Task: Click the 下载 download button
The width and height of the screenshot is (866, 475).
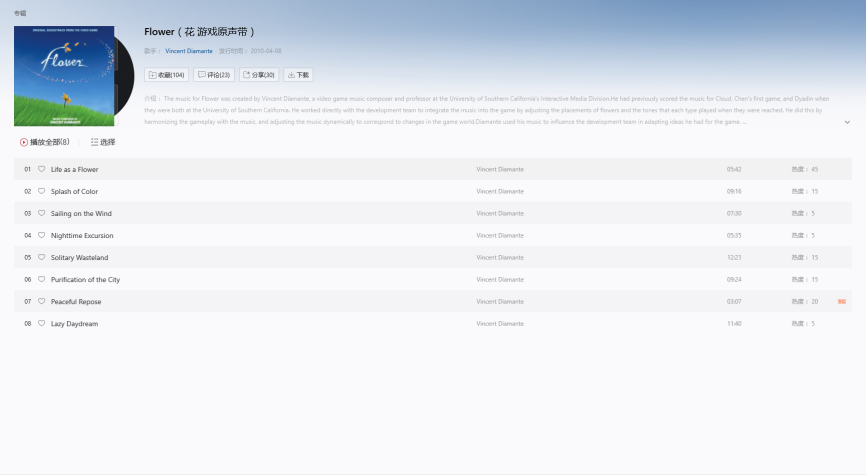Action: (x=298, y=75)
